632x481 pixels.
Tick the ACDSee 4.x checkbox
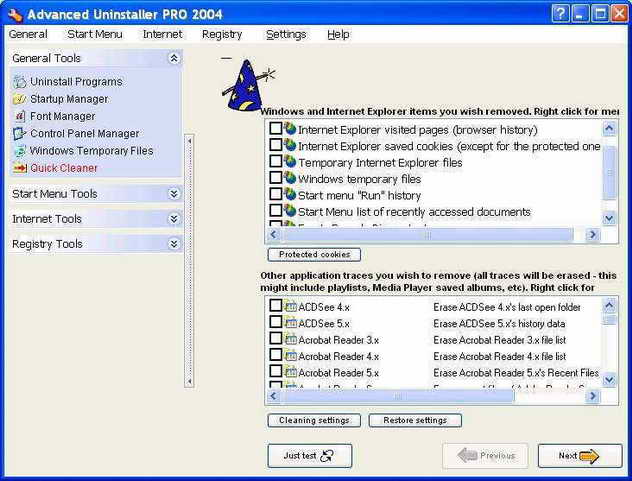pos(276,306)
